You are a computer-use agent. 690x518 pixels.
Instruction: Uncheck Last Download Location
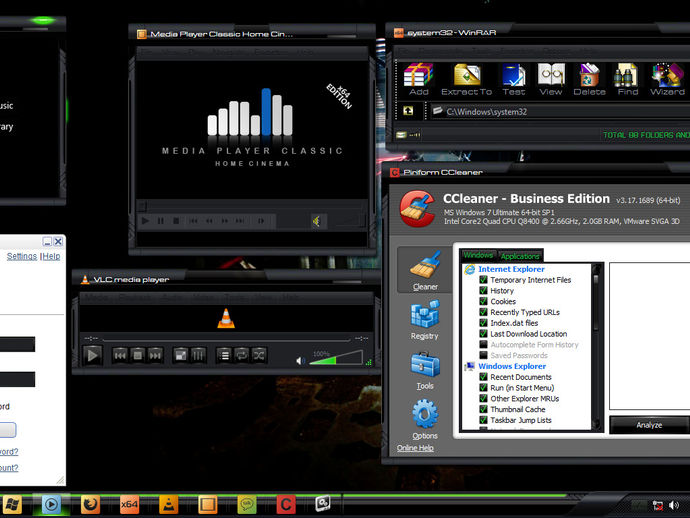click(483, 334)
